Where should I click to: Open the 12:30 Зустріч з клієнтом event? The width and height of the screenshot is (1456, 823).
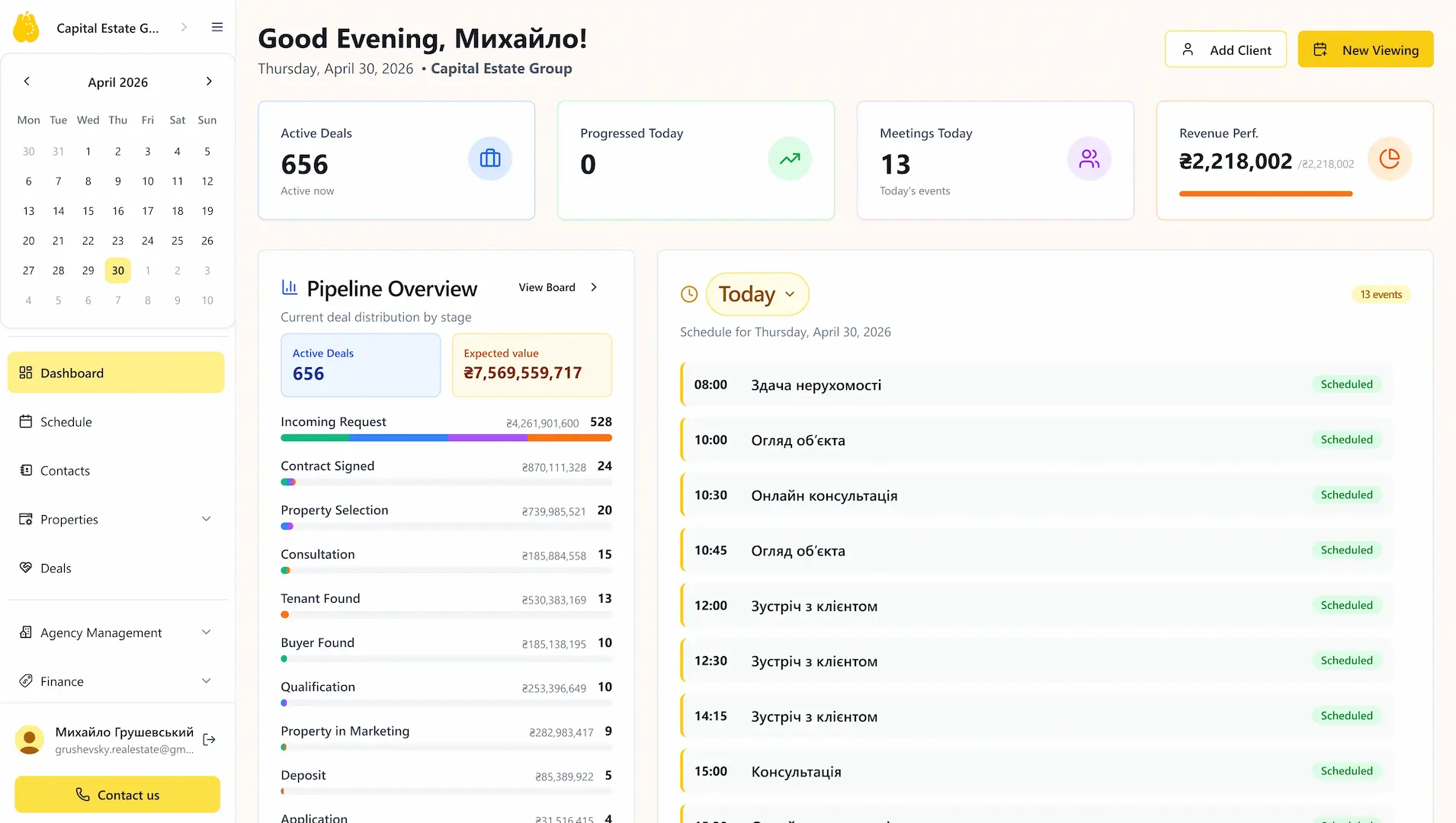click(1037, 661)
